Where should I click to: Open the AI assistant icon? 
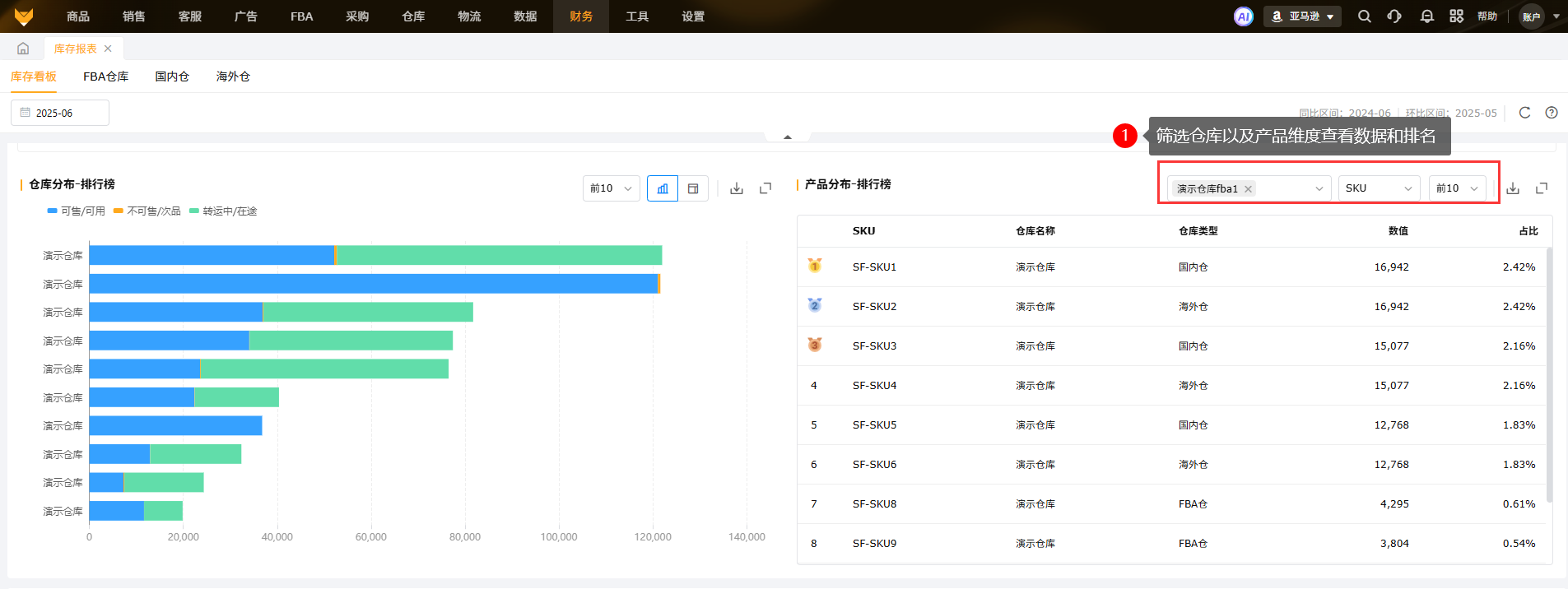click(x=1243, y=16)
